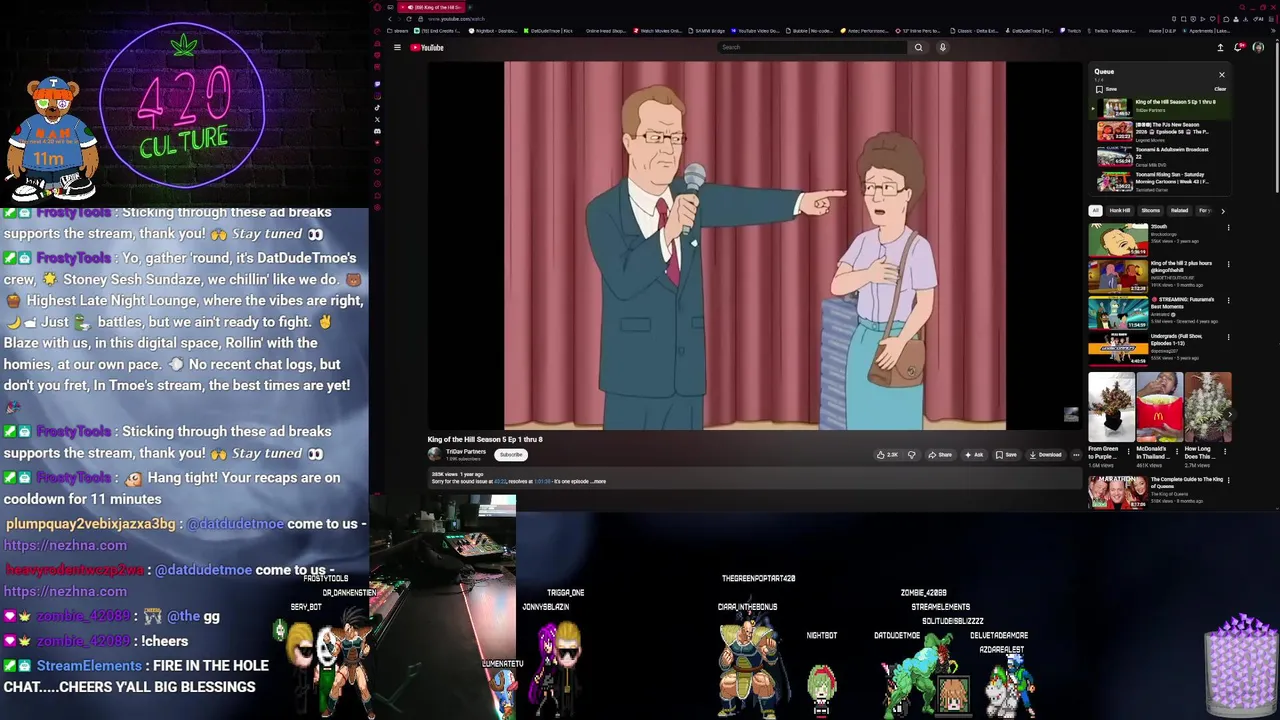Open the McDonald's in Thailand short
This screenshot has width=1280, height=720.
click(x=1159, y=407)
